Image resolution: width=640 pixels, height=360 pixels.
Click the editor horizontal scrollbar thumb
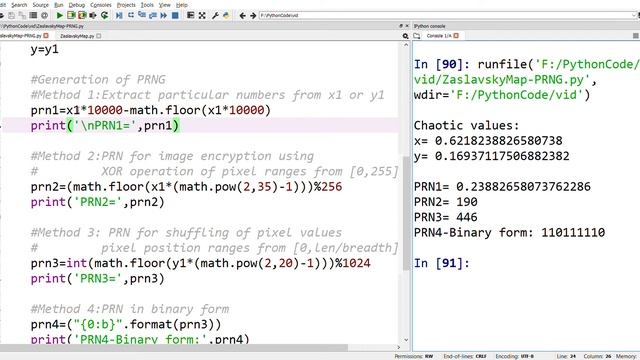tap(174, 347)
